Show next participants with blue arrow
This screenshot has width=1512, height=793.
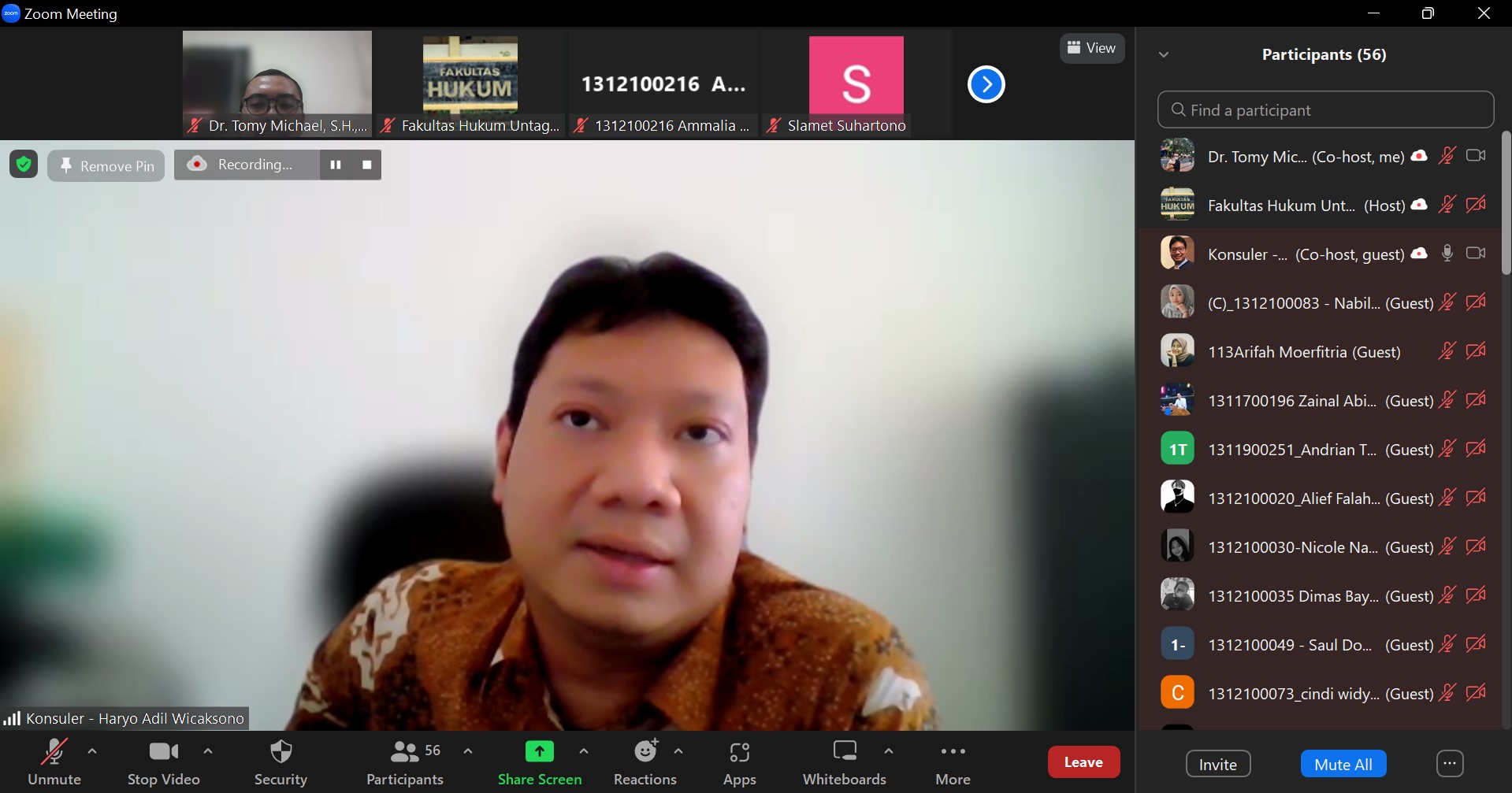(x=986, y=84)
